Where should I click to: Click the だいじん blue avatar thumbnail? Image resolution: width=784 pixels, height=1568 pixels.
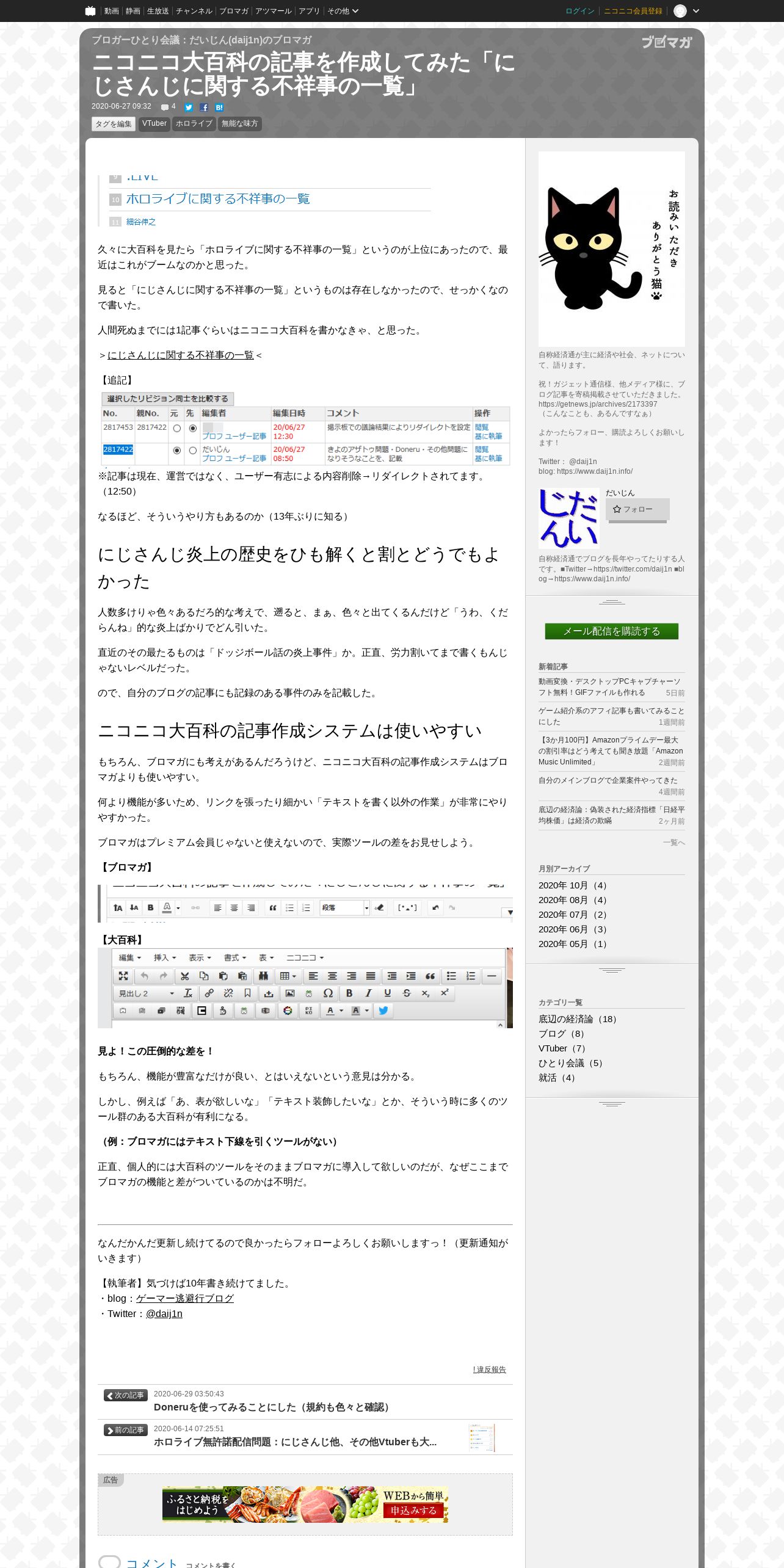click(x=568, y=518)
